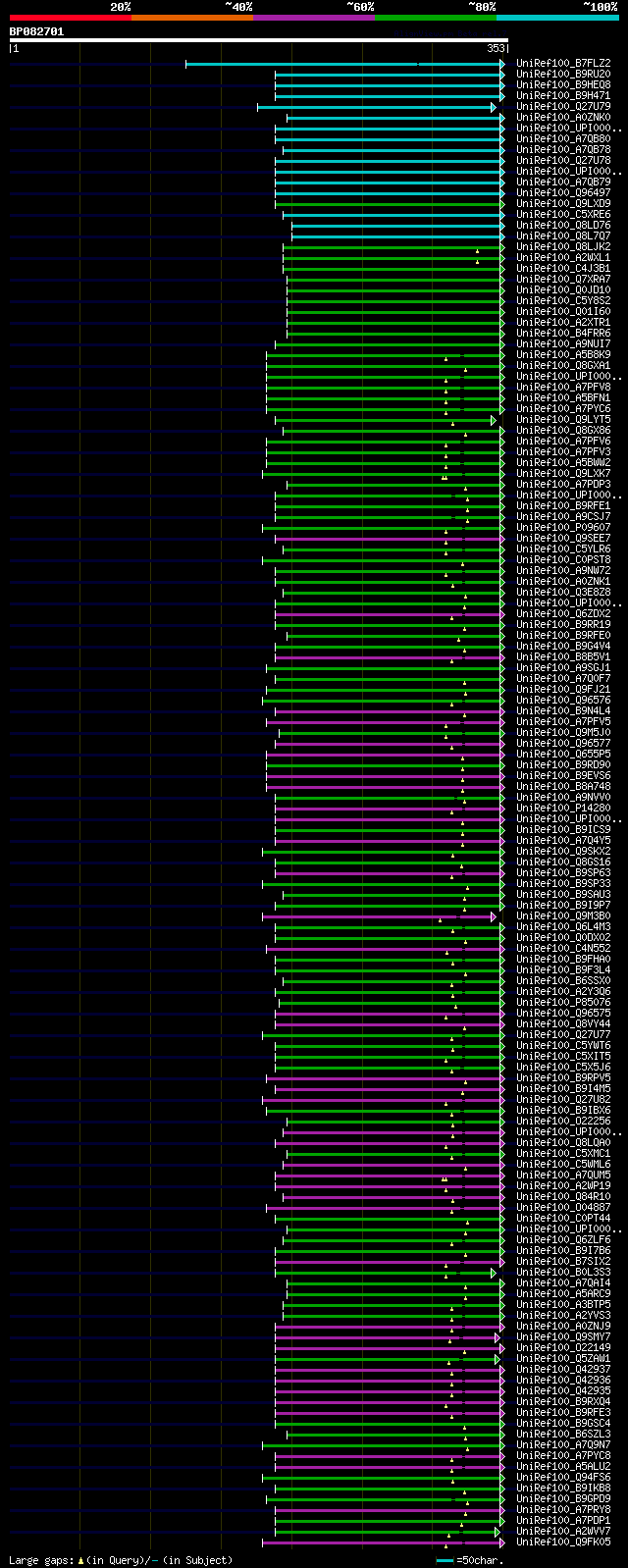Screen dimensions: 628x1568
Task: Select hit label UniRef100_B0L3S3
Action: [563, 1273]
